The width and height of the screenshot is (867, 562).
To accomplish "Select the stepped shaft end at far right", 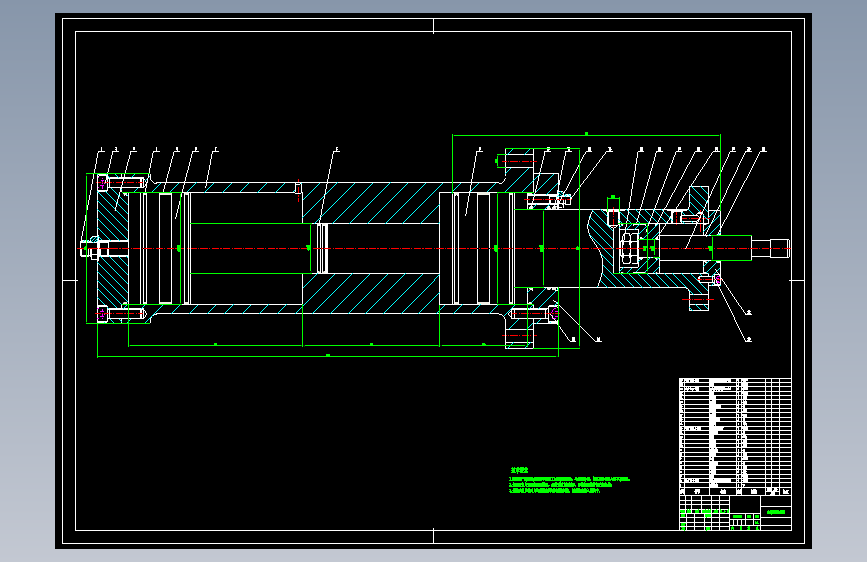I will (x=770, y=248).
